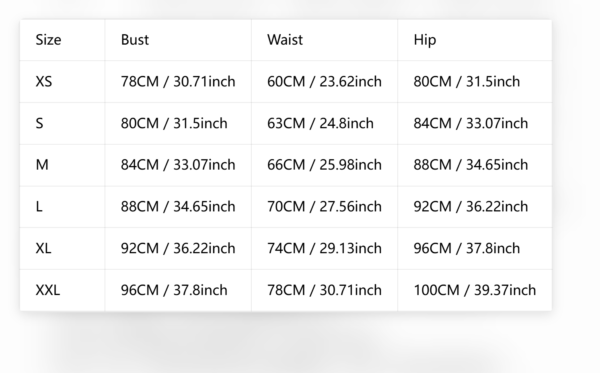The image size is (600, 373).
Task: Click the L waist value 70CM / 27.56inch
Action: coord(324,207)
